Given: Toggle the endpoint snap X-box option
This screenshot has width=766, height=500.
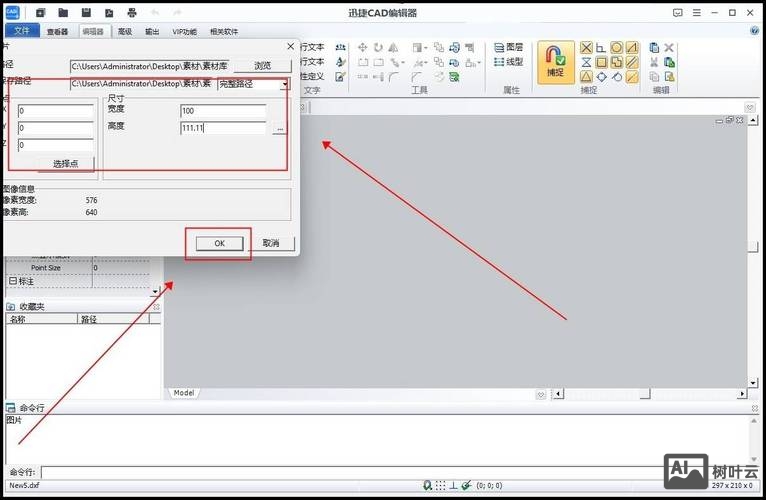Looking at the screenshot, I should (587, 47).
